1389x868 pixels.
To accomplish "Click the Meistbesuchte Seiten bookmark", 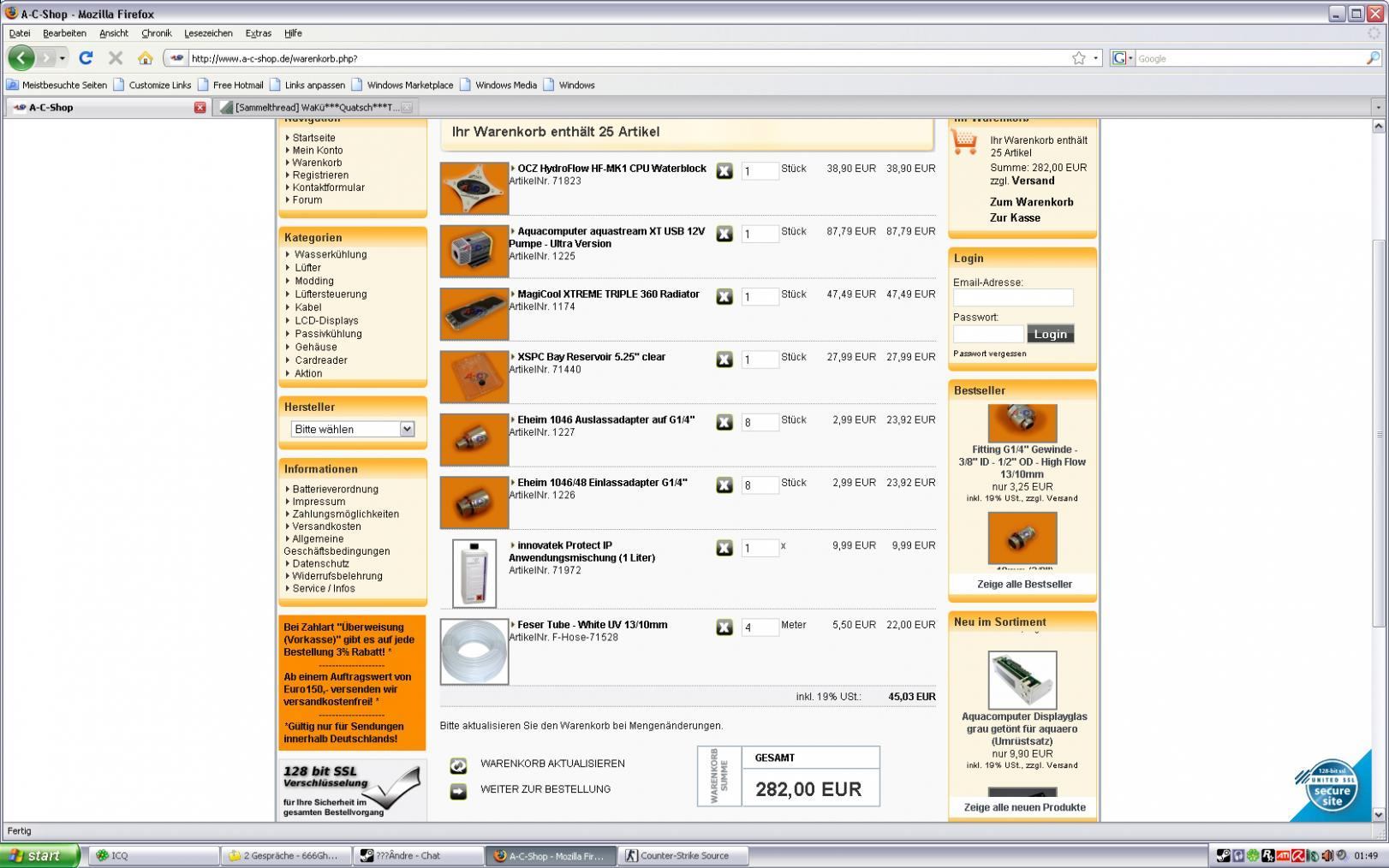I will pyautogui.click(x=57, y=85).
